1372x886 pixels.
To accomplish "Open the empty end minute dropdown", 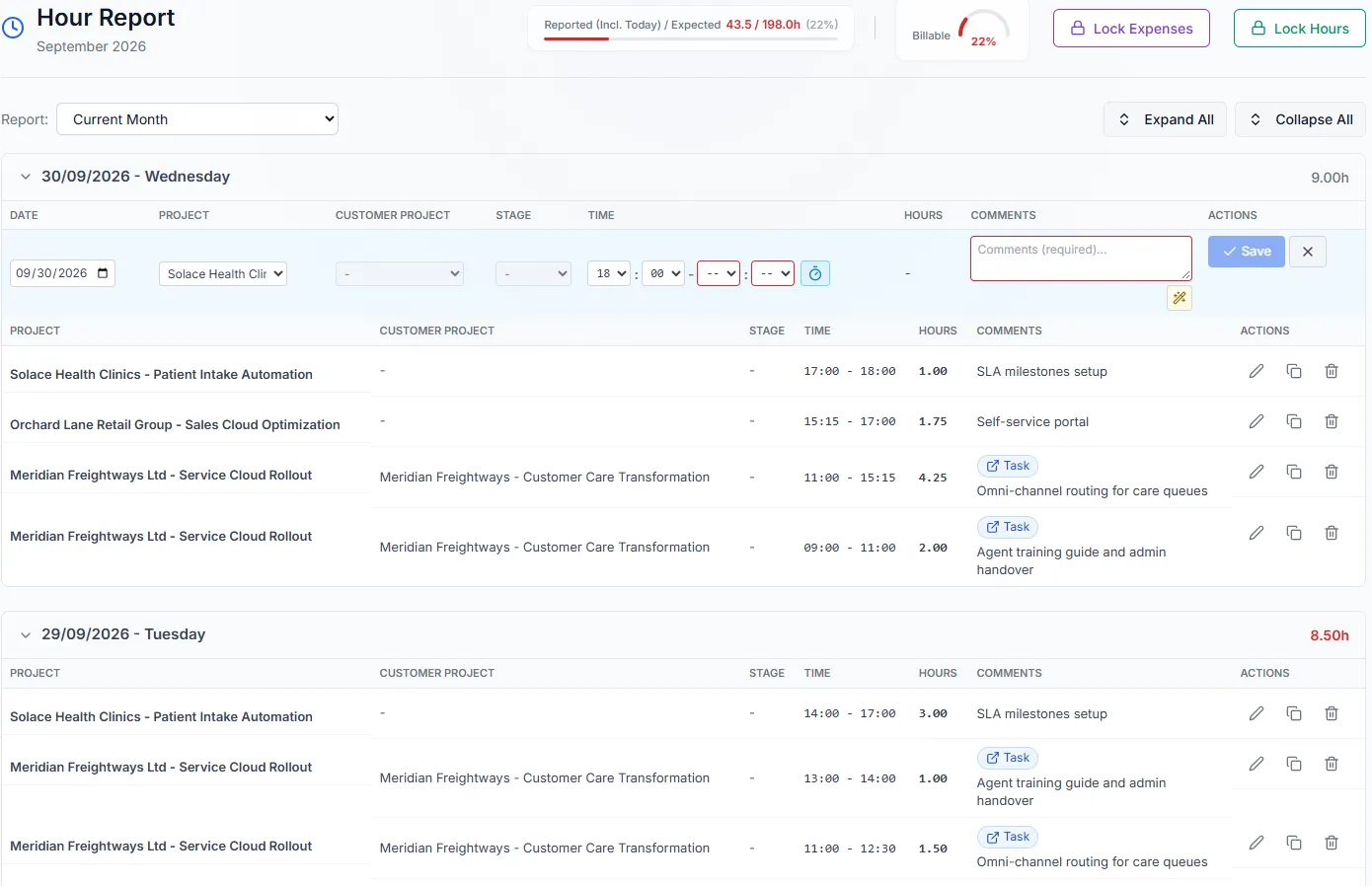I will [x=773, y=273].
